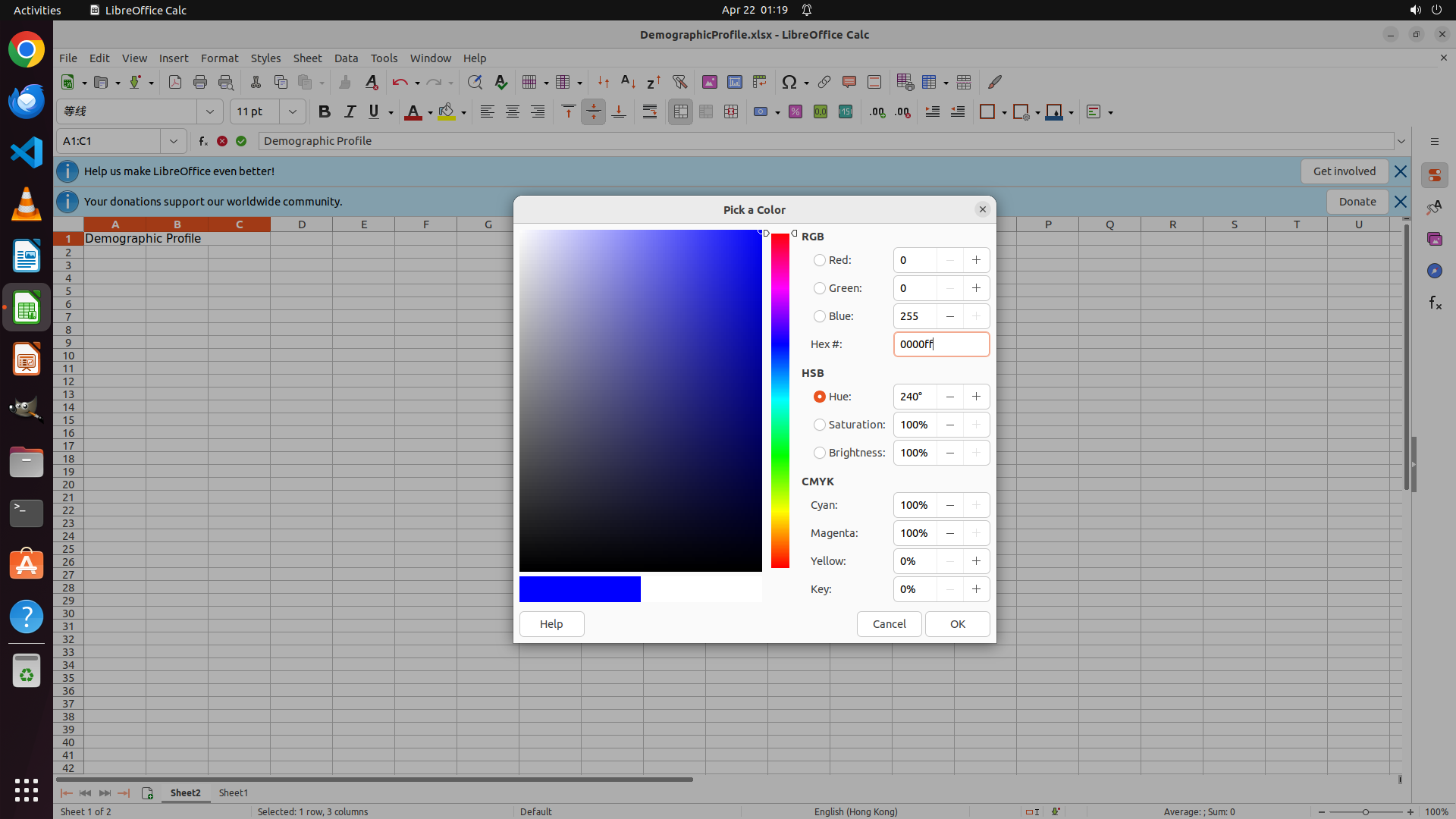Open the Format menu
This screenshot has height=819, width=1456.
pyautogui.click(x=219, y=58)
